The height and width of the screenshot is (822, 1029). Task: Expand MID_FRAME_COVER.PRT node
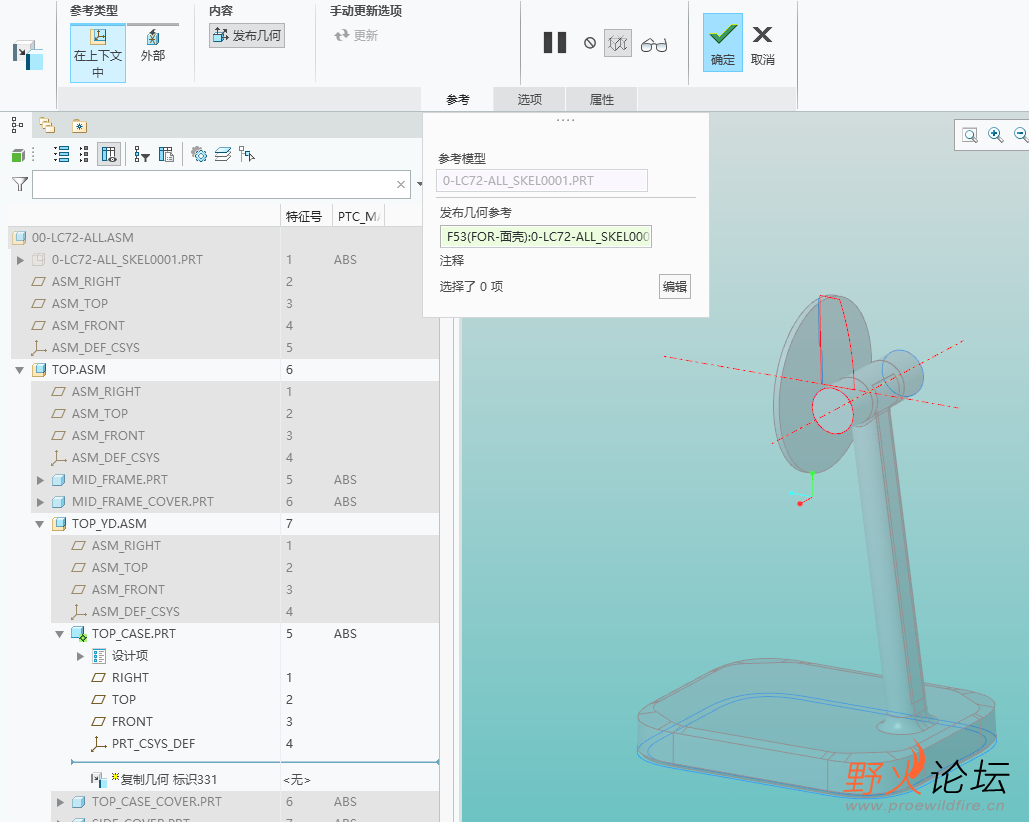(41, 503)
